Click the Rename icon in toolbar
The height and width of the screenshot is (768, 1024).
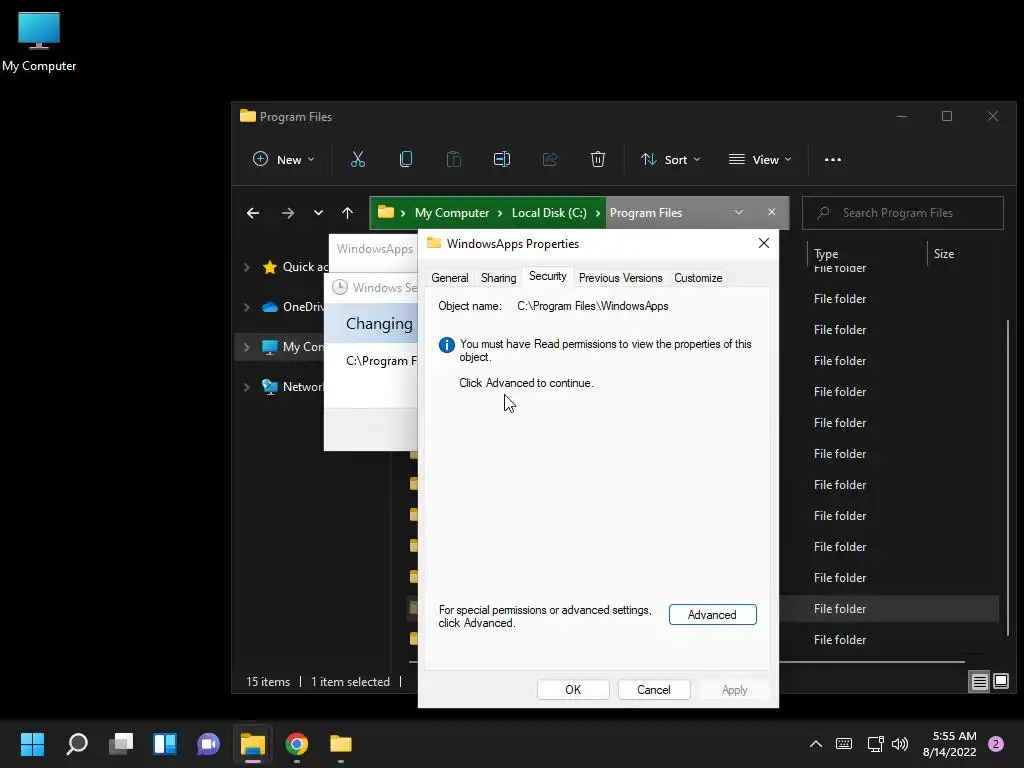tap(502, 159)
